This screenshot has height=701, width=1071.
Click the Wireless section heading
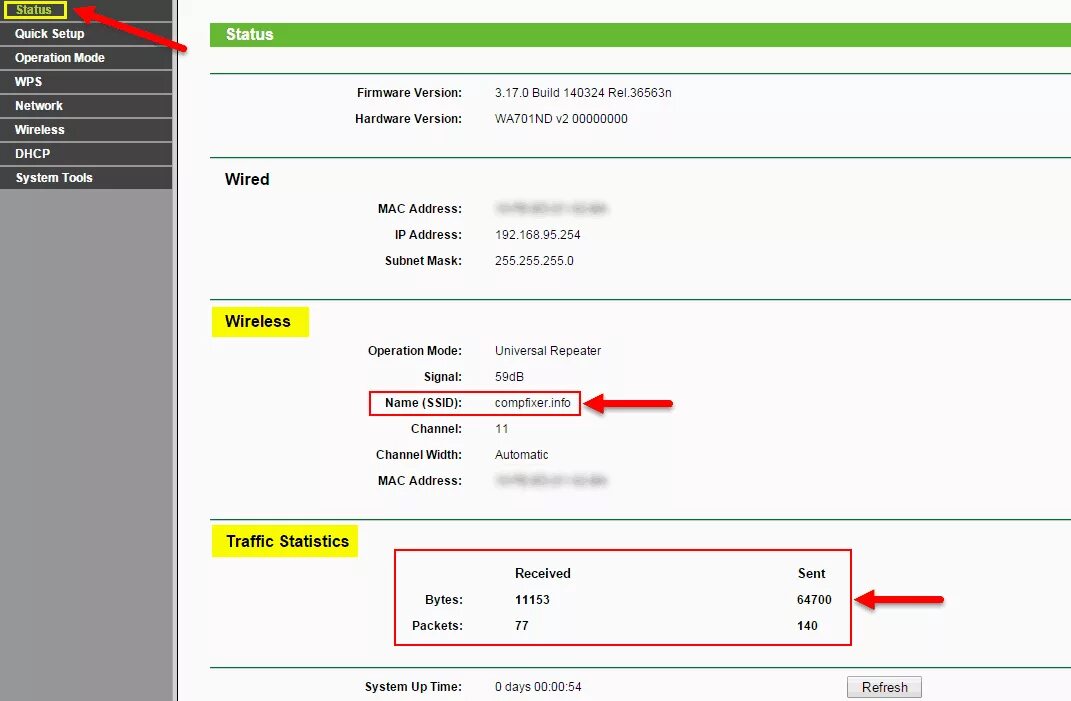[x=258, y=321]
